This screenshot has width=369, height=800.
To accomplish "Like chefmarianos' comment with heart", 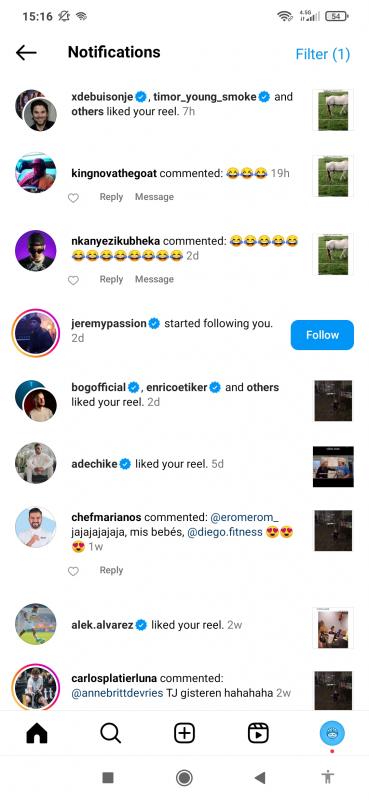I will point(73,571).
